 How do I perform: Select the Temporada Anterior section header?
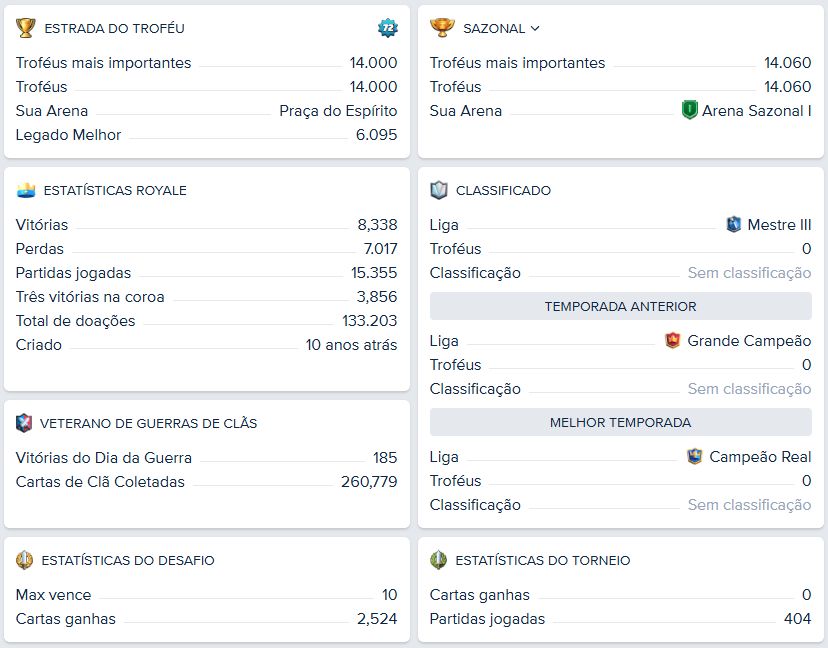(620, 306)
